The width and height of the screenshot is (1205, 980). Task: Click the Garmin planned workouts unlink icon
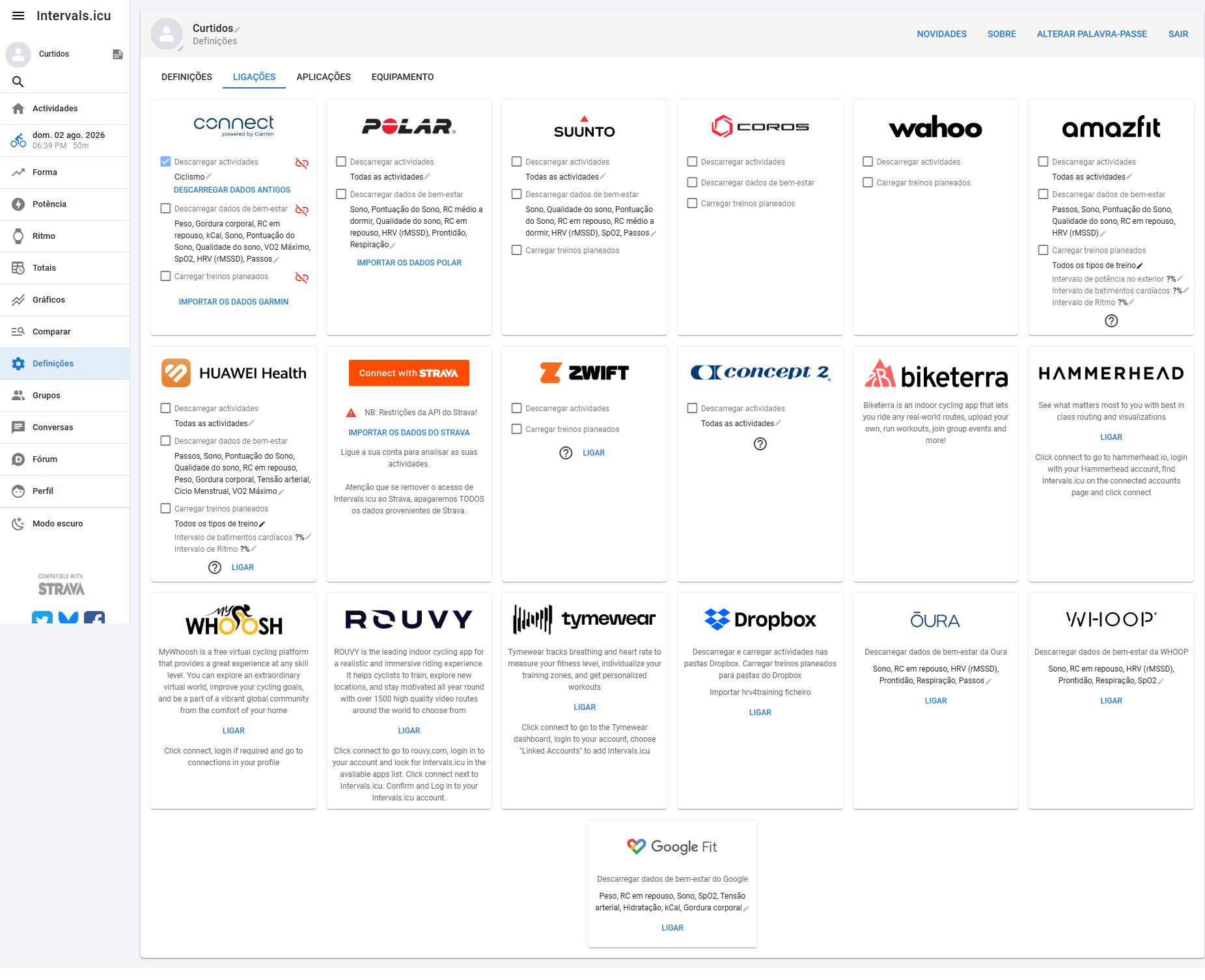(x=302, y=277)
